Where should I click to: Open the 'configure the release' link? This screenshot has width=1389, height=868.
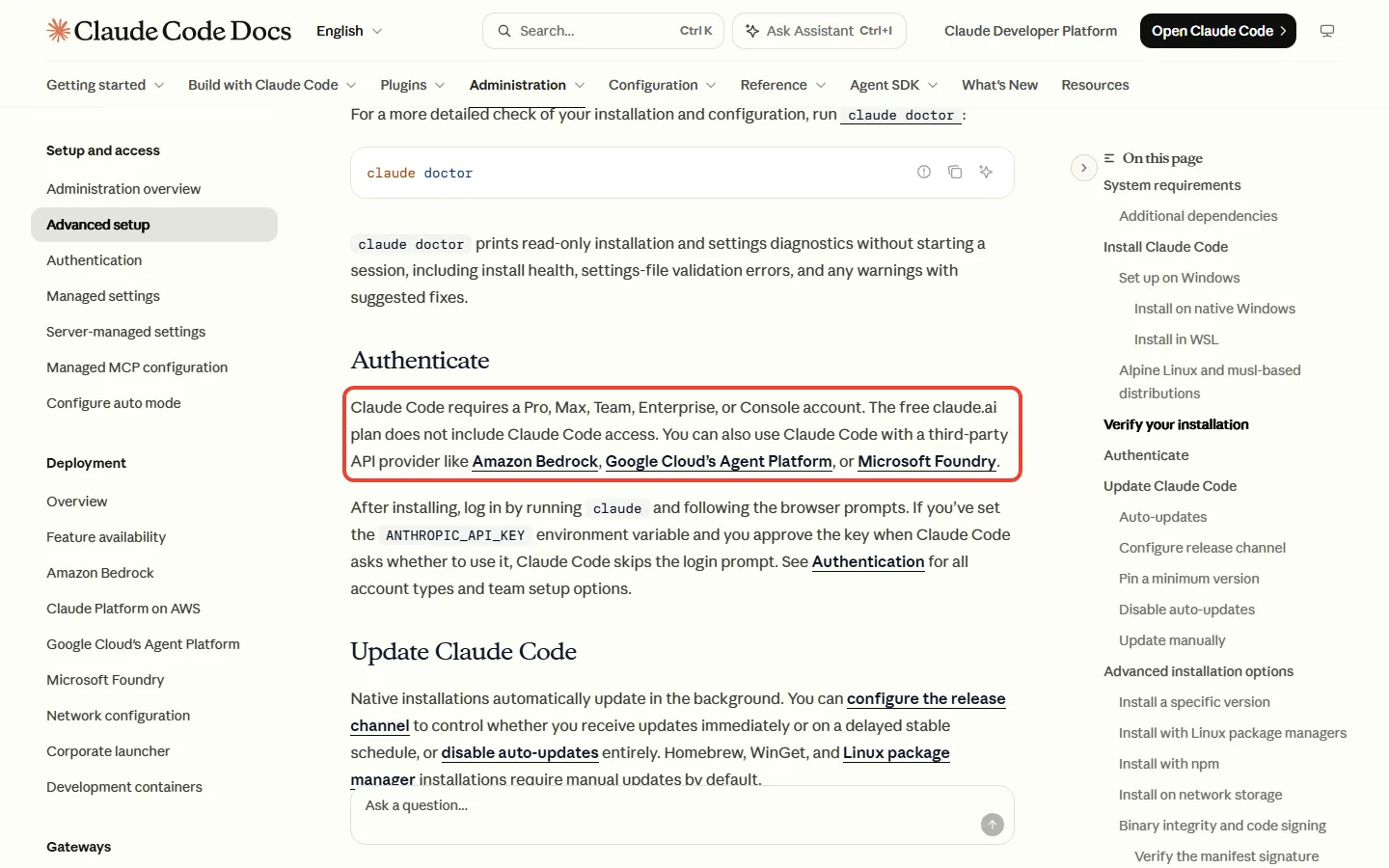point(926,698)
